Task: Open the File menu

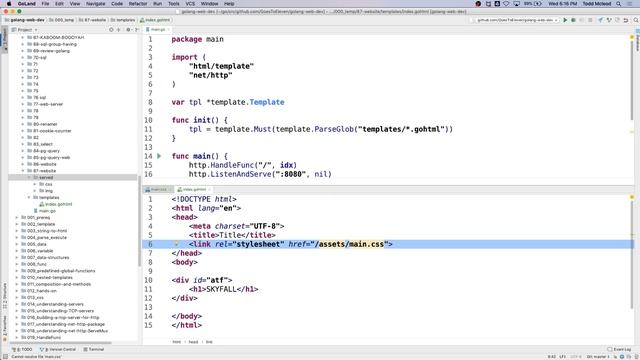Action: (45, 4)
